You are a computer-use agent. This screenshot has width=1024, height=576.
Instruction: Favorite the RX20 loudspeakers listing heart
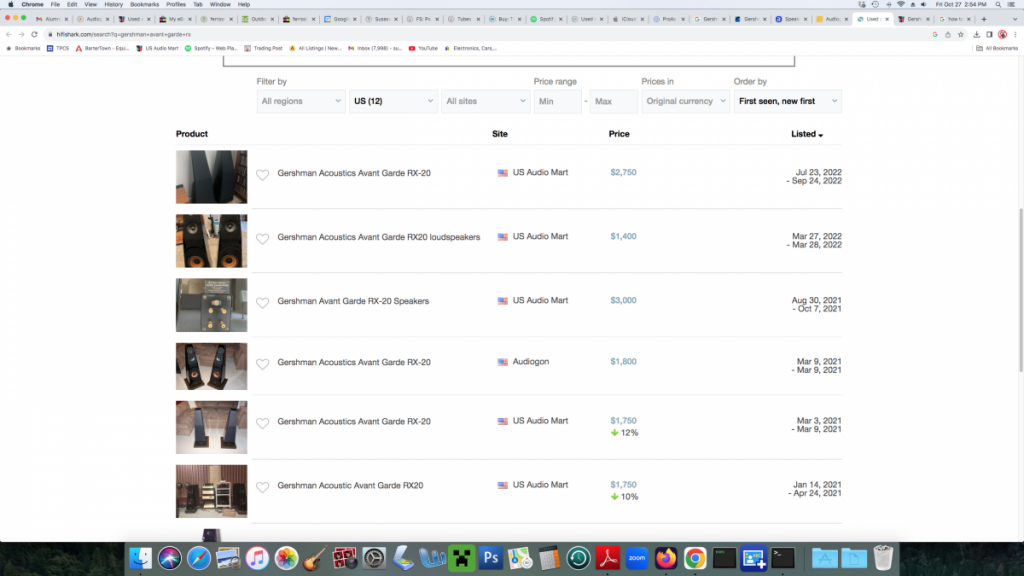tap(263, 238)
